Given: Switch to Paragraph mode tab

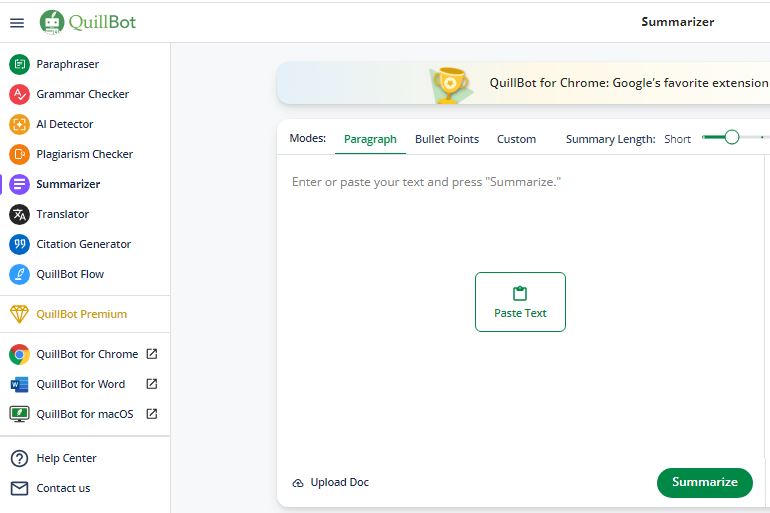Looking at the screenshot, I should [x=370, y=139].
